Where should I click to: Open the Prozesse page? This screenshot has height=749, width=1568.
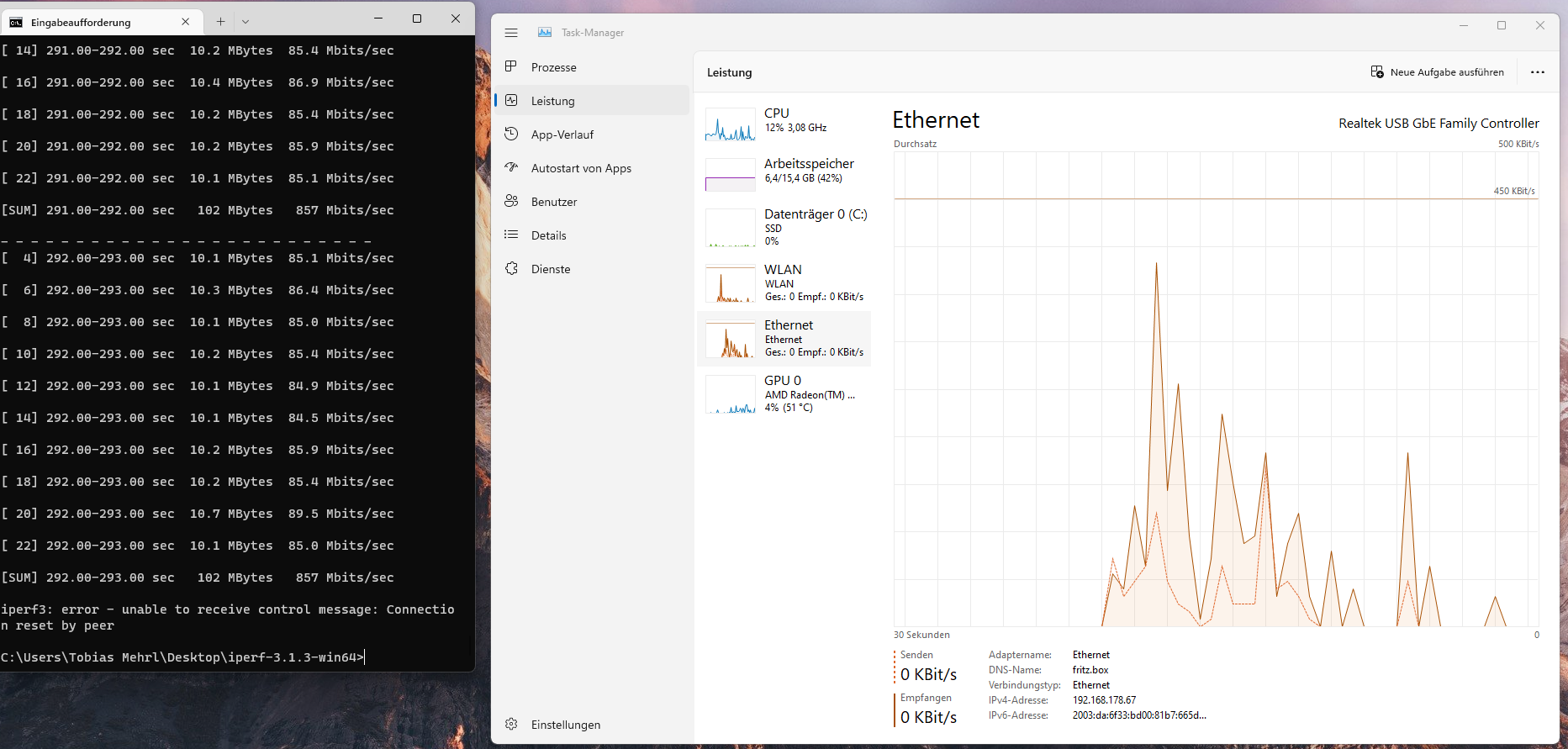tap(592, 66)
